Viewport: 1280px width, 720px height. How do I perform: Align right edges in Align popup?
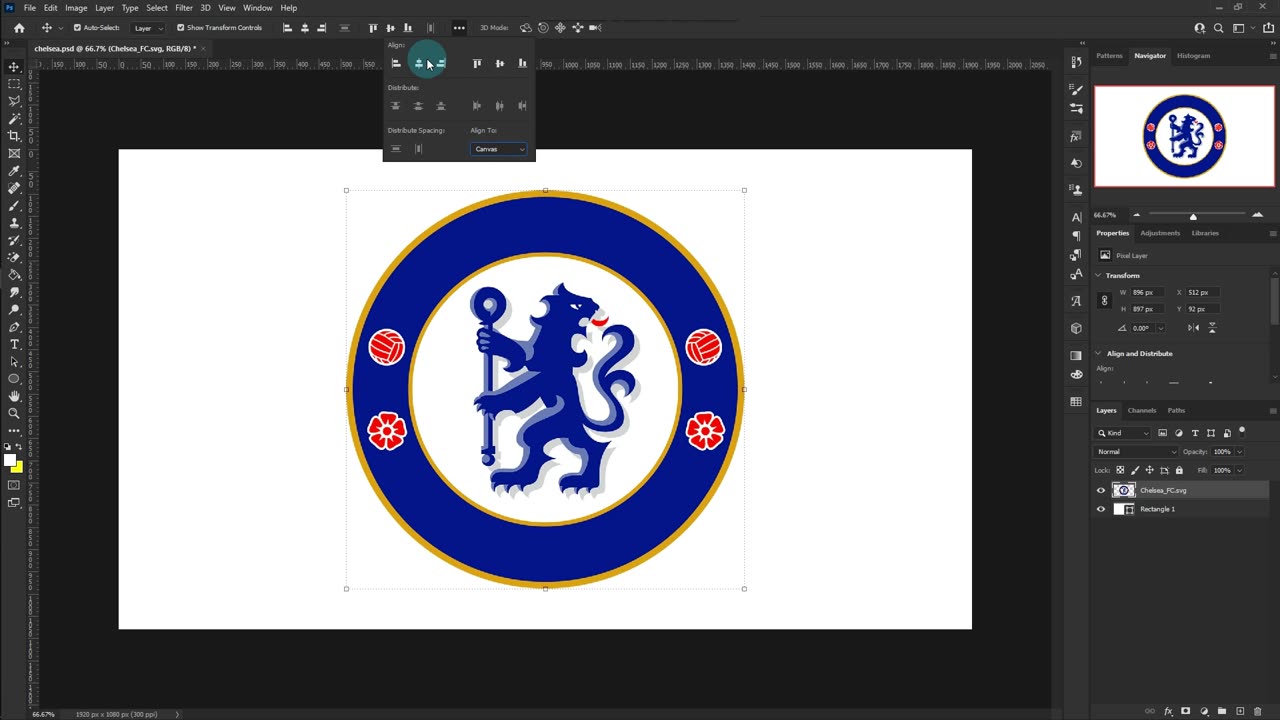tap(441, 64)
